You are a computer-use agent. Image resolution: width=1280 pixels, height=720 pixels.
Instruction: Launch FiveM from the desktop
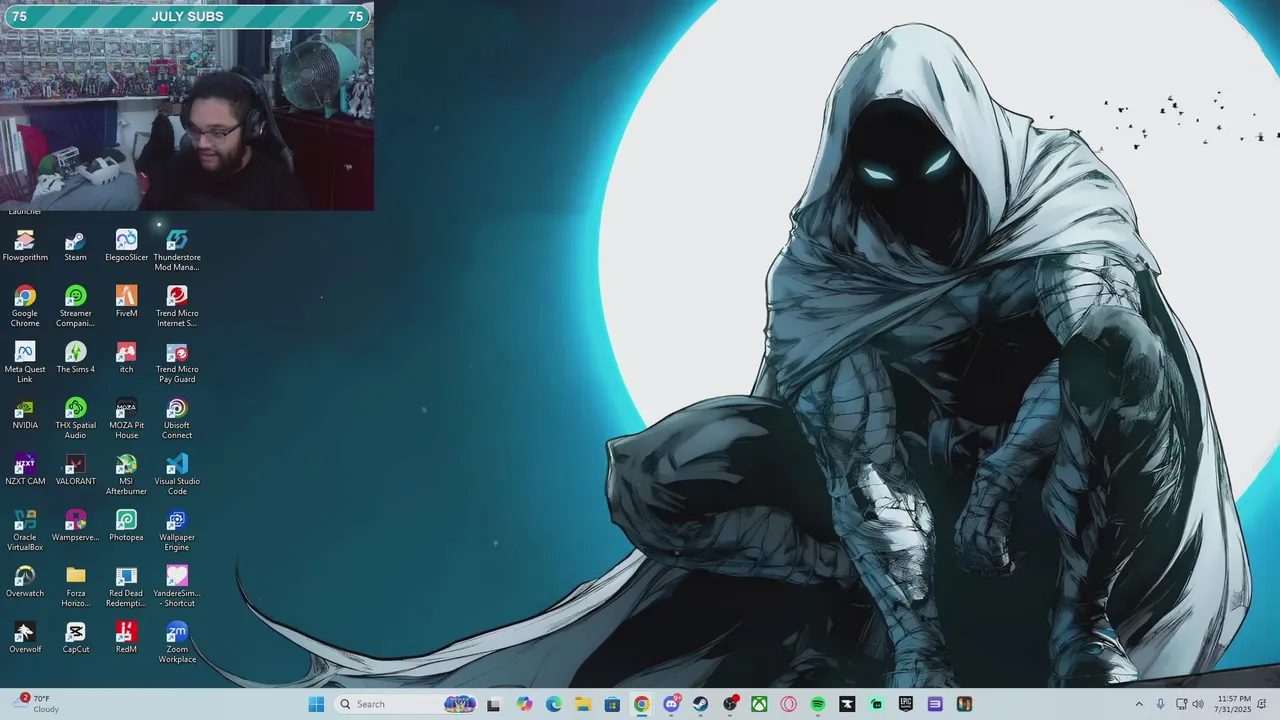(x=126, y=301)
